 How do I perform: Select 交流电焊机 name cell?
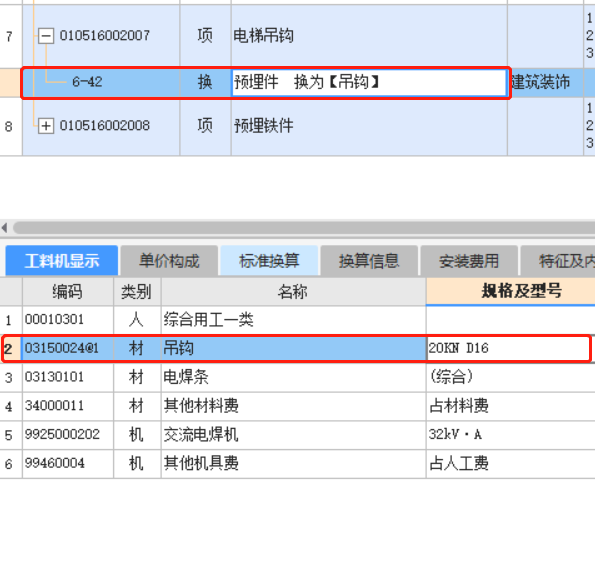point(293,435)
